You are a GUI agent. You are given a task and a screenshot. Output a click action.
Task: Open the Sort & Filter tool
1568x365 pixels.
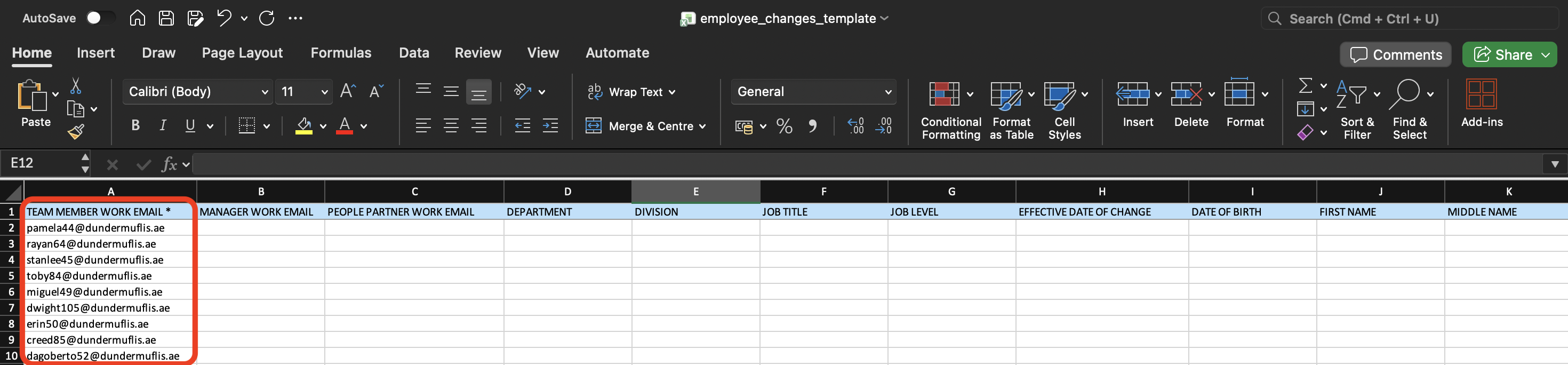pos(1351,94)
